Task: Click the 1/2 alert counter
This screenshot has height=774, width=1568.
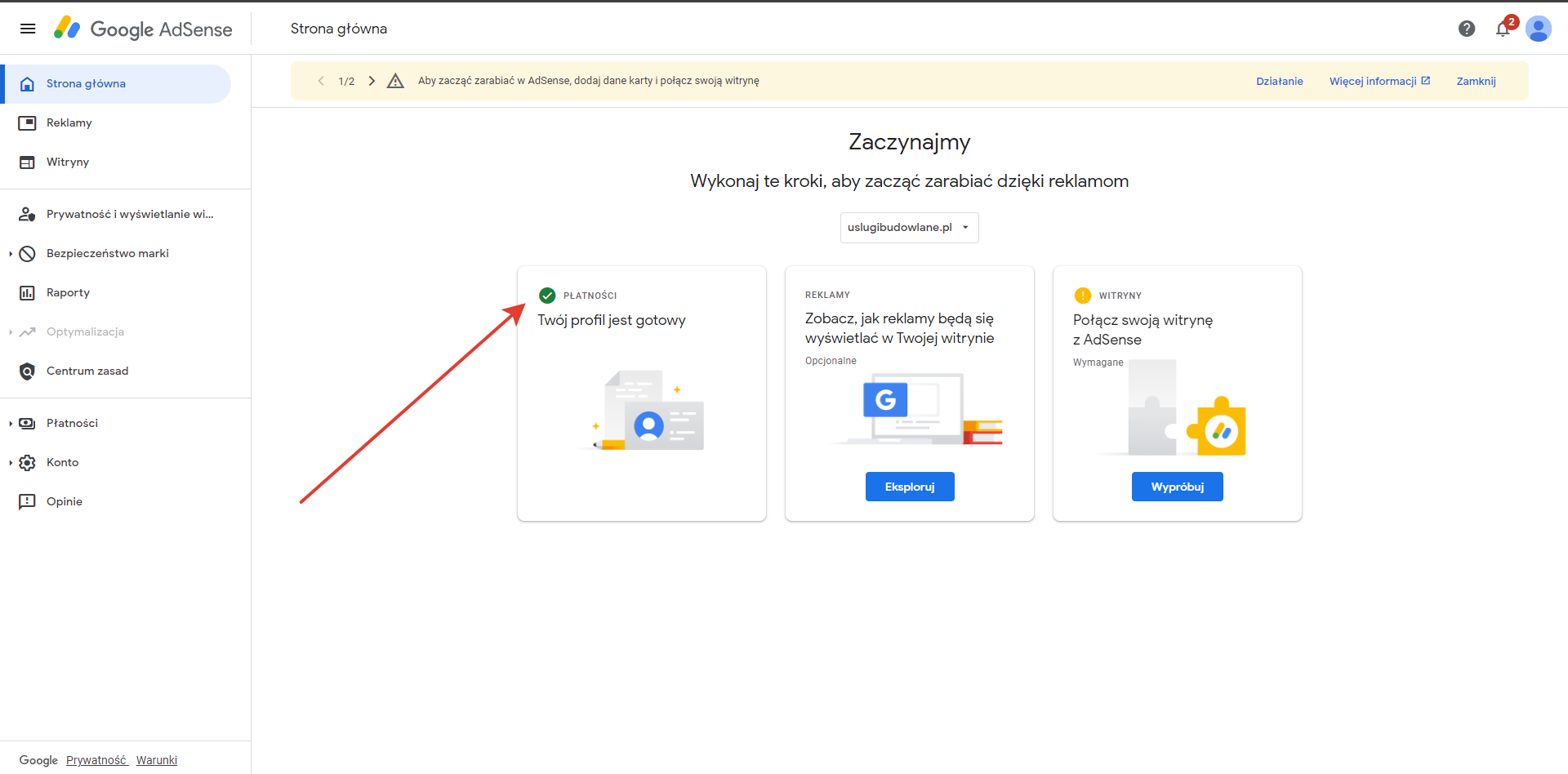Action: pyautogui.click(x=346, y=82)
